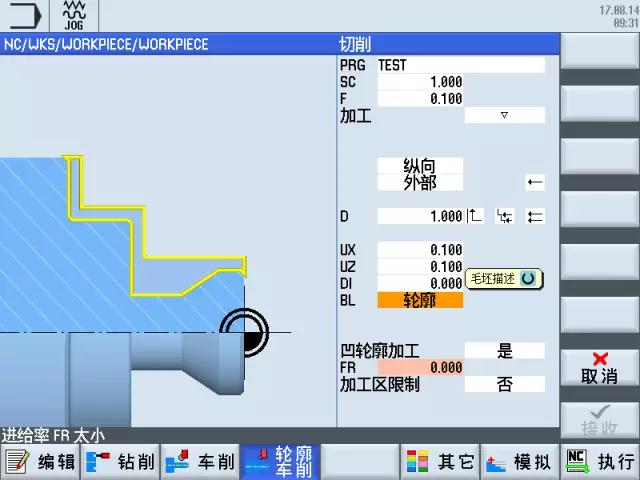
Task: Open 其它 (Other) functions softkey
Action: tap(440, 462)
